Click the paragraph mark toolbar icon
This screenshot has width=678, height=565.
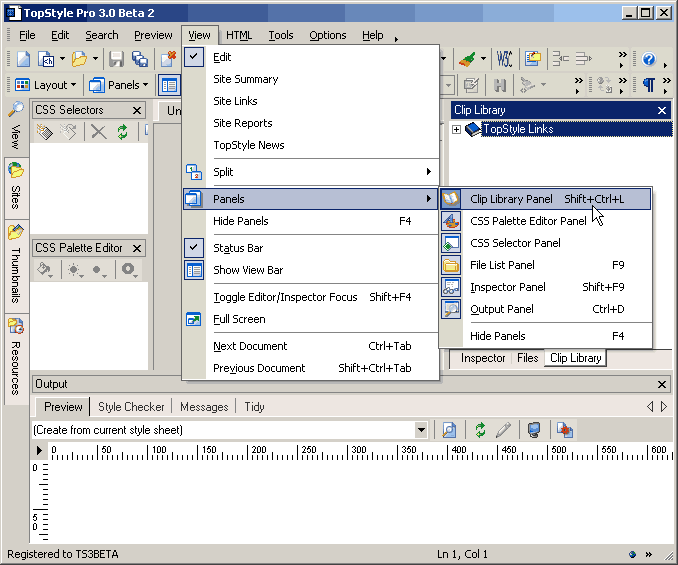tap(648, 85)
